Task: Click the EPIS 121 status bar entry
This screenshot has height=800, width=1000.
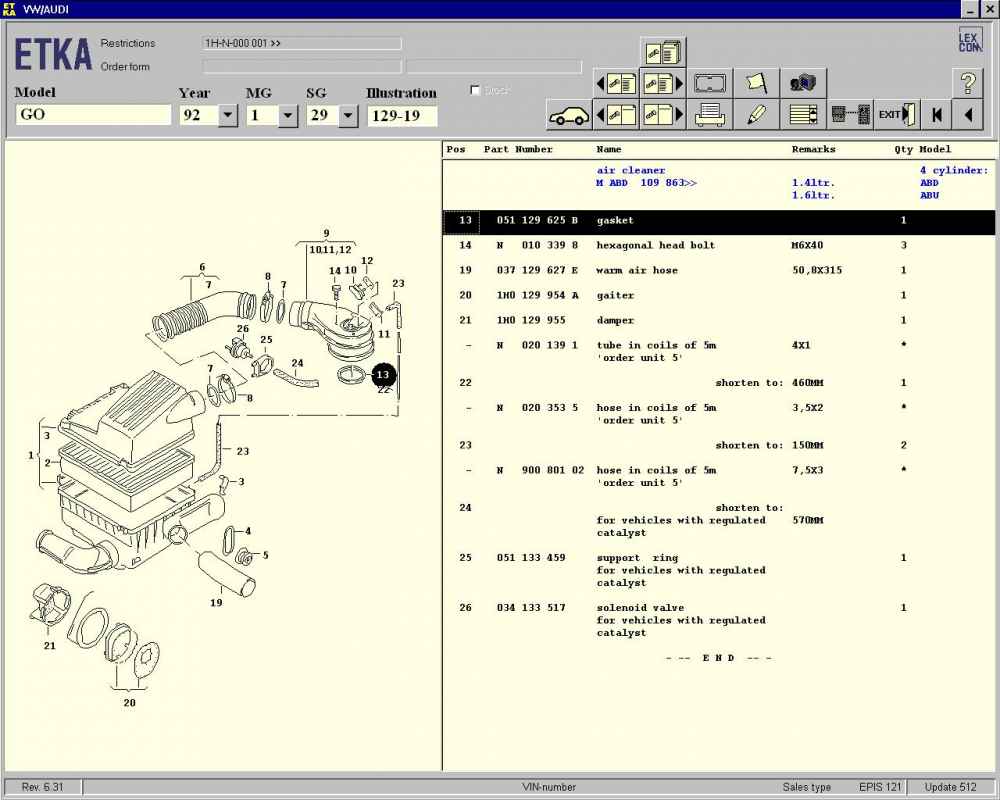Action: tap(880, 787)
